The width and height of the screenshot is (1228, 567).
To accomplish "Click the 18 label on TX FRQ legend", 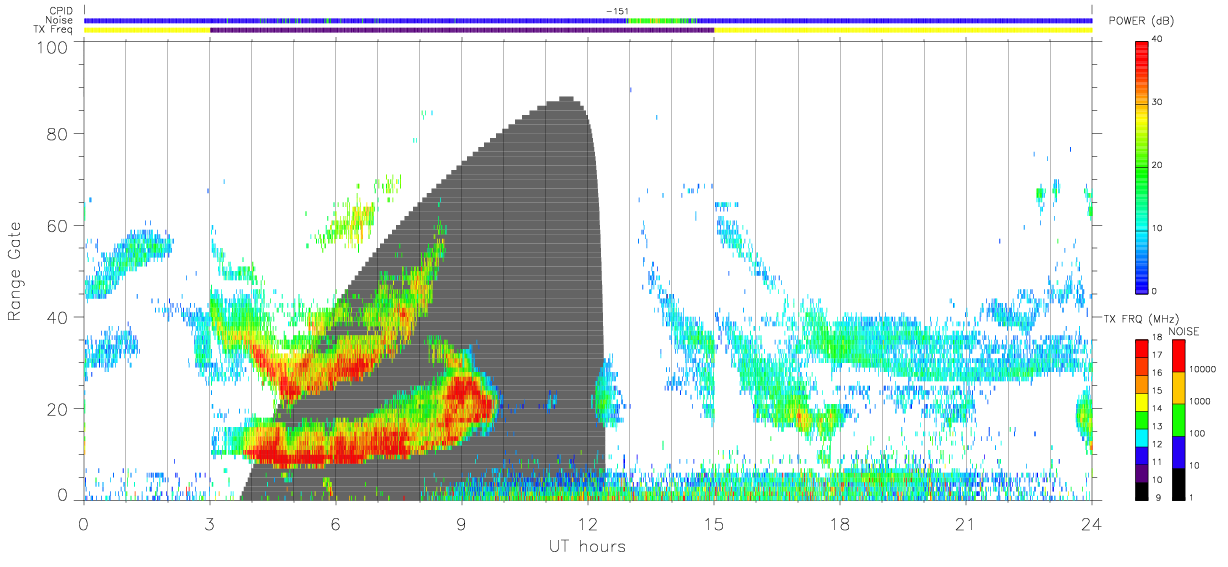I will tap(1156, 338).
